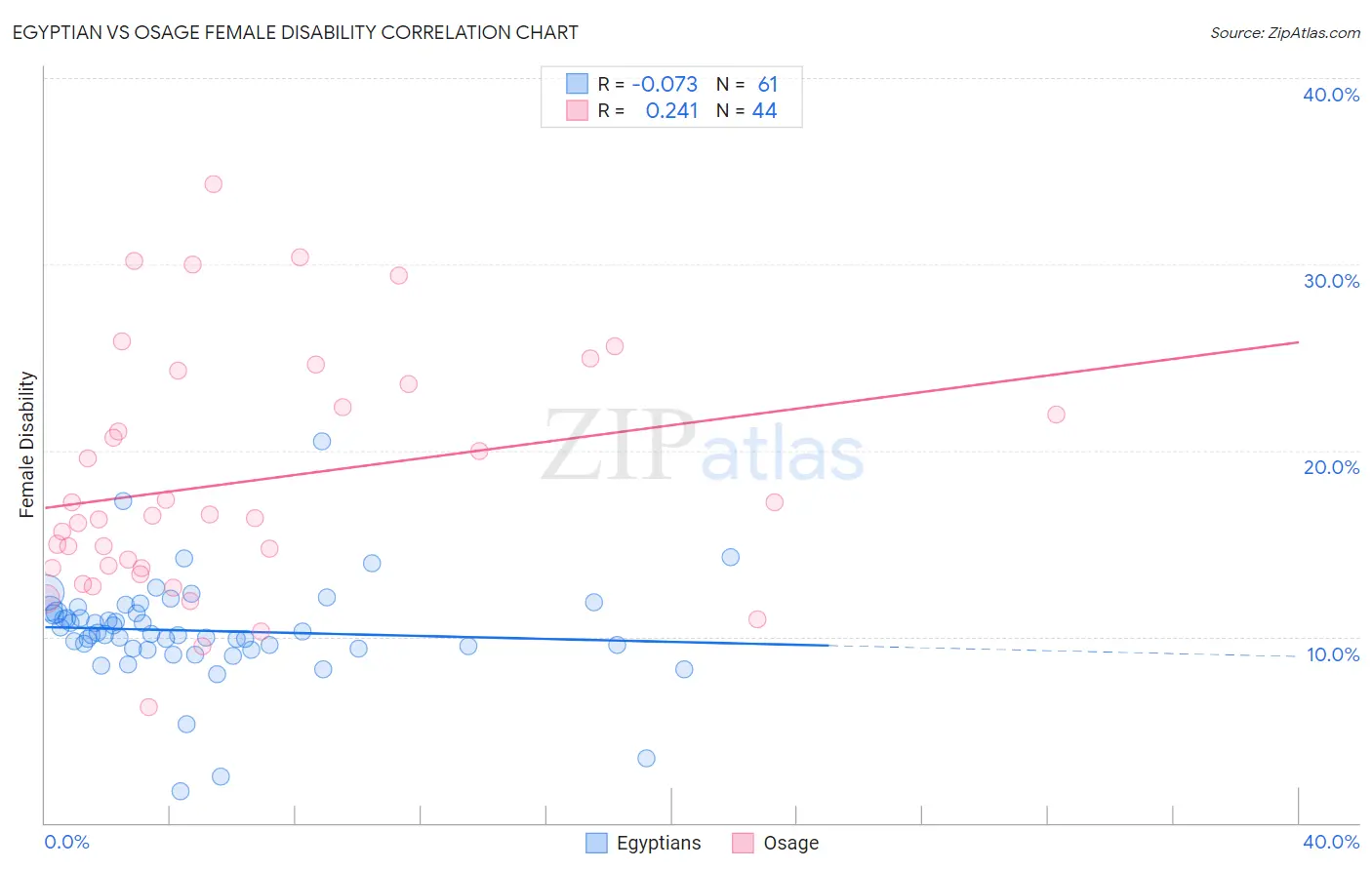The height and width of the screenshot is (870, 1372).
Task: Open the Source: ZipAtlas.com link
Action: point(1285,33)
